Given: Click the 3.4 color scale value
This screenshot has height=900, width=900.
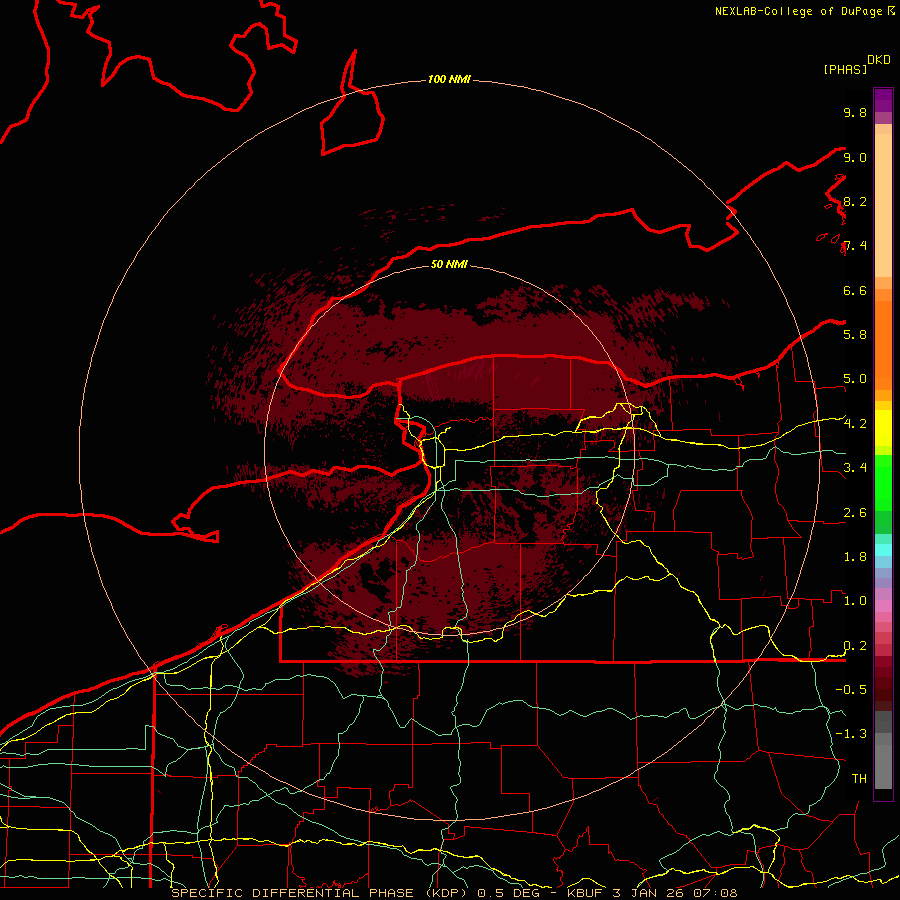Looking at the screenshot, I should [x=855, y=468].
